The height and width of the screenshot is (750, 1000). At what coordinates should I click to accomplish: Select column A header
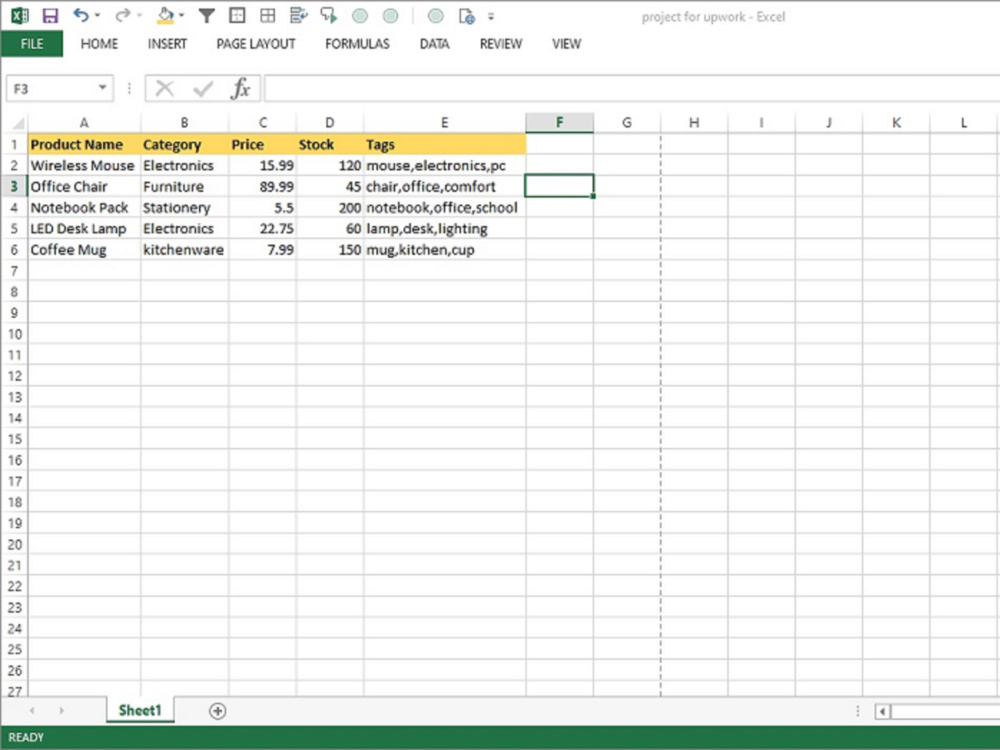pyautogui.click(x=84, y=122)
